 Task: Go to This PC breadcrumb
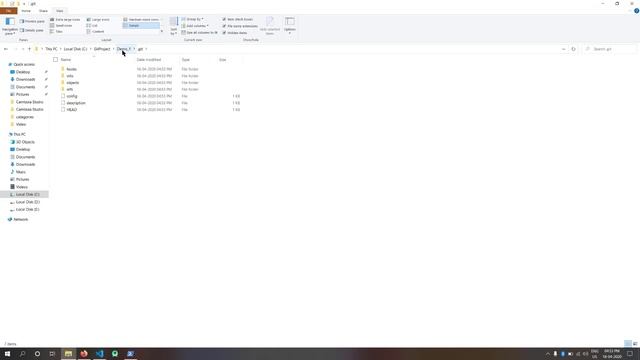[x=51, y=49]
